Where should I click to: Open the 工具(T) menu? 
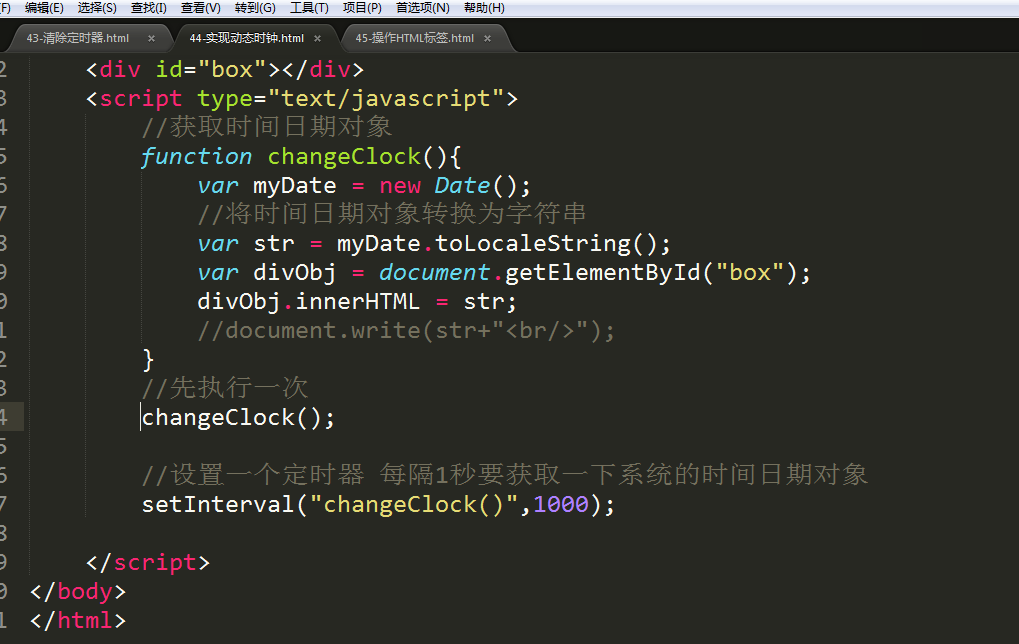[x=309, y=8]
